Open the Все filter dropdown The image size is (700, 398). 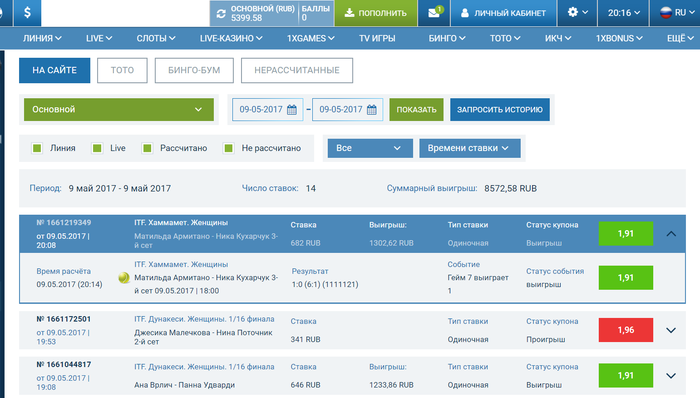coord(370,148)
